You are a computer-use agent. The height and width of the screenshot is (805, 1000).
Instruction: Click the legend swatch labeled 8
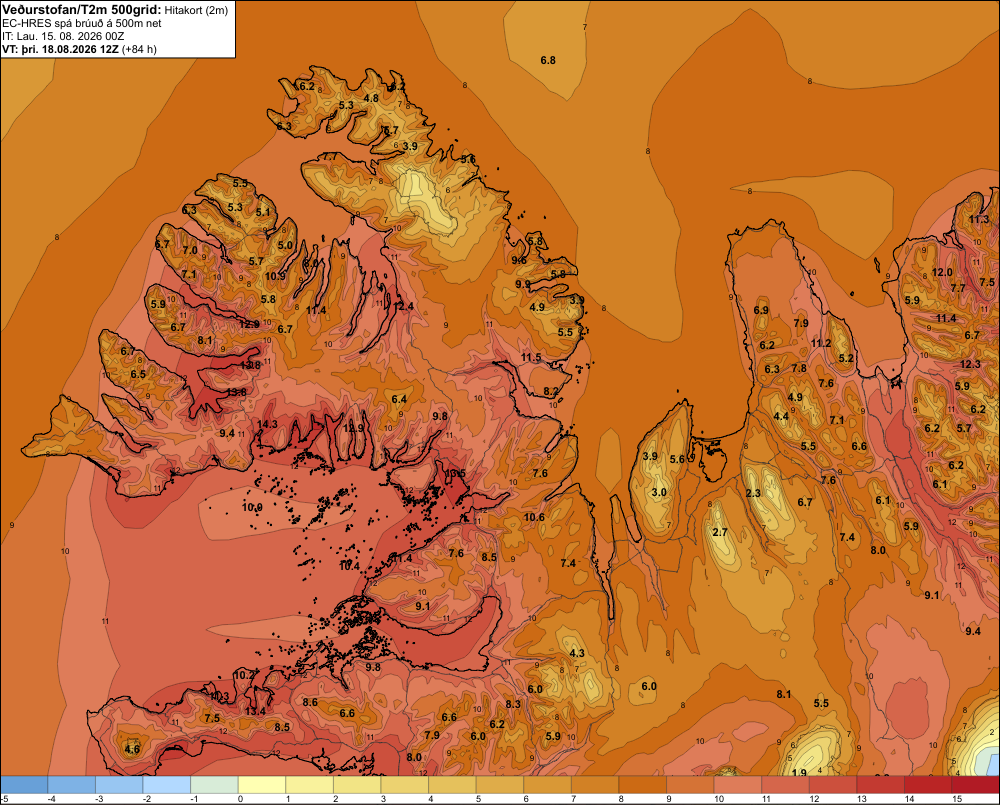click(x=642, y=785)
